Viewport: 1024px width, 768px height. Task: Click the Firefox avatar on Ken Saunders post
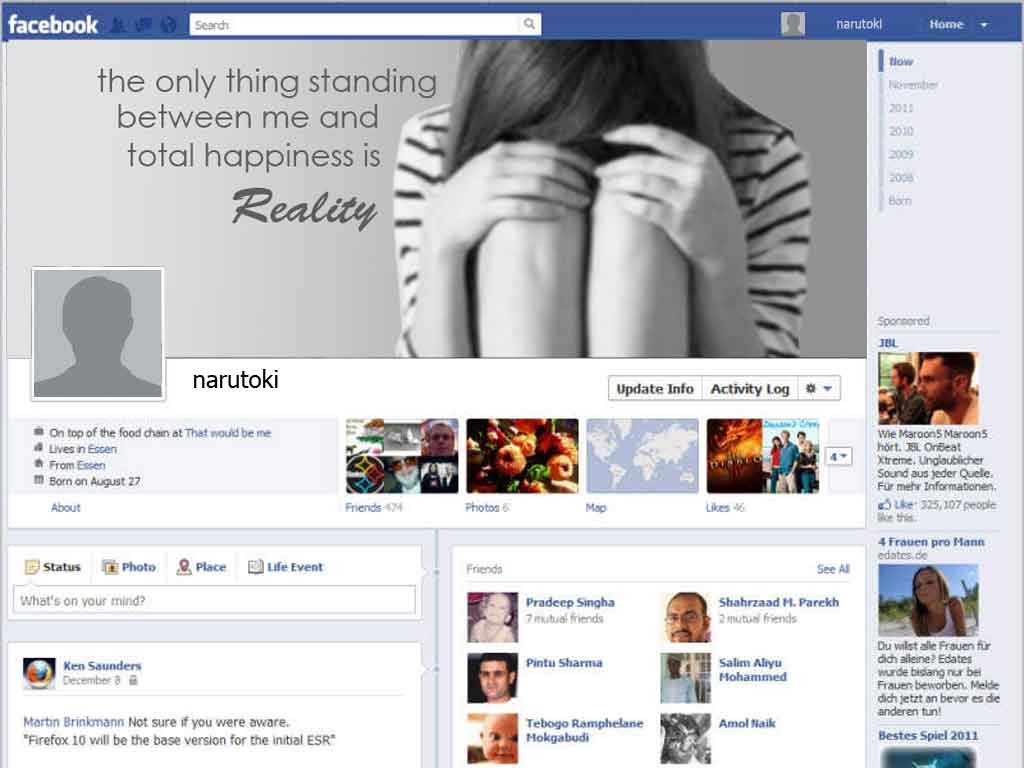click(x=39, y=673)
